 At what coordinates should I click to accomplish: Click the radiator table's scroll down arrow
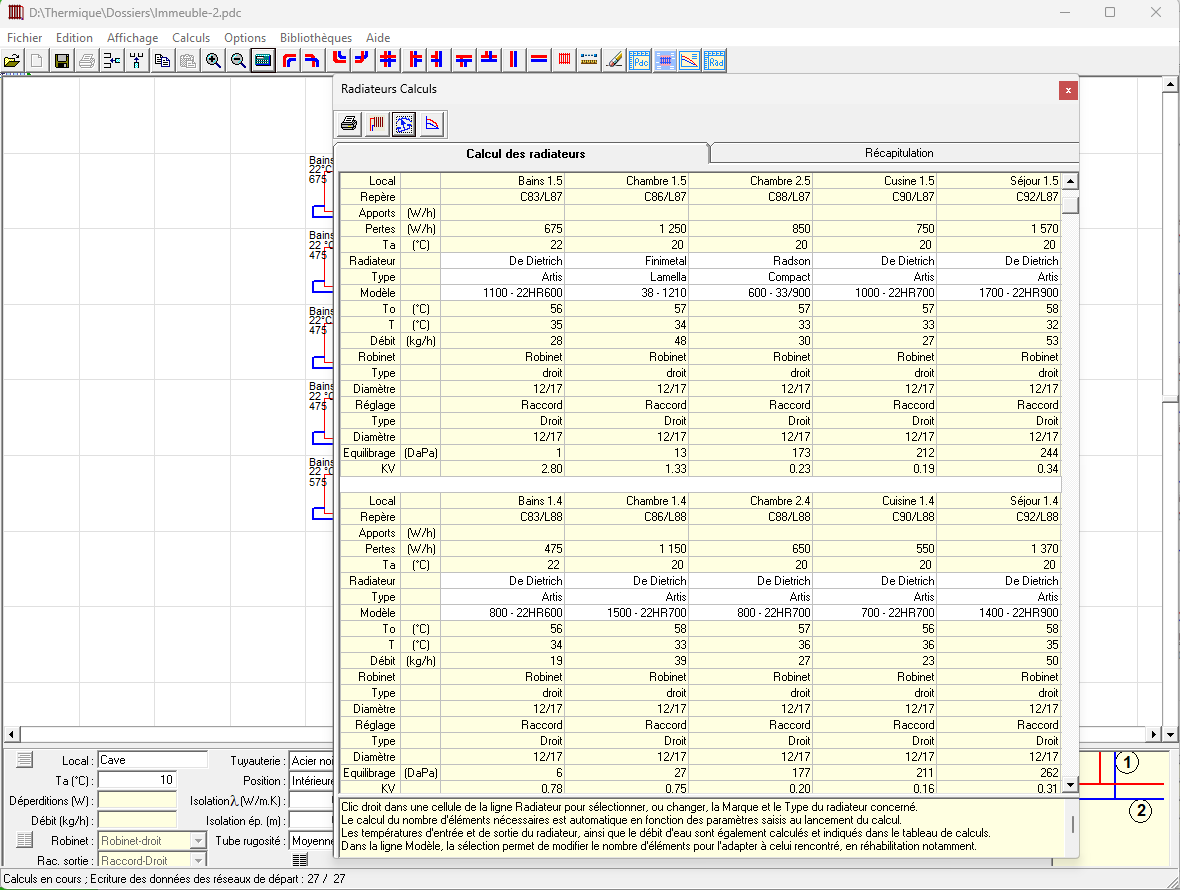click(1070, 786)
